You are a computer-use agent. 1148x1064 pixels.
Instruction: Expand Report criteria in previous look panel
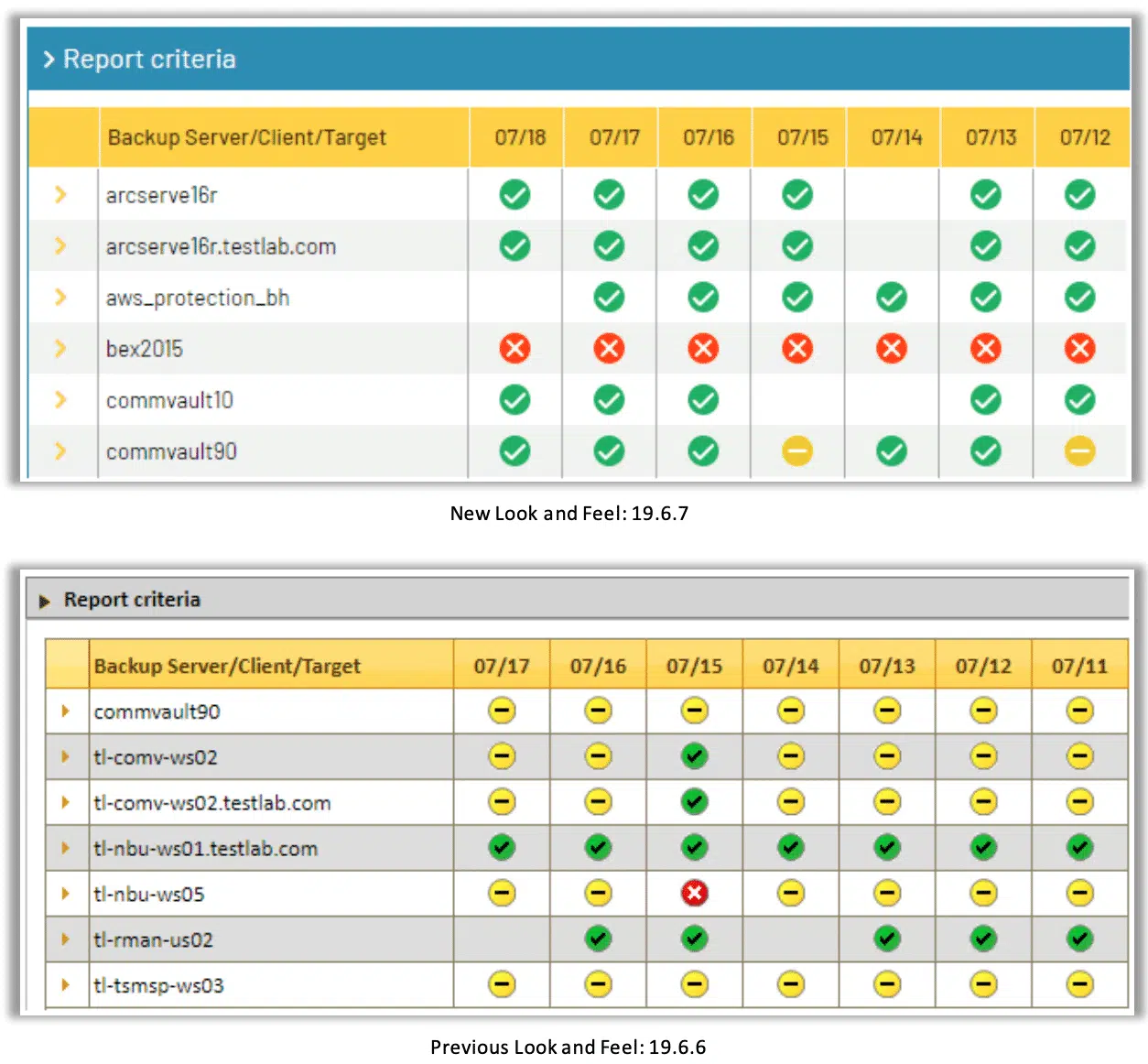click(44, 602)
